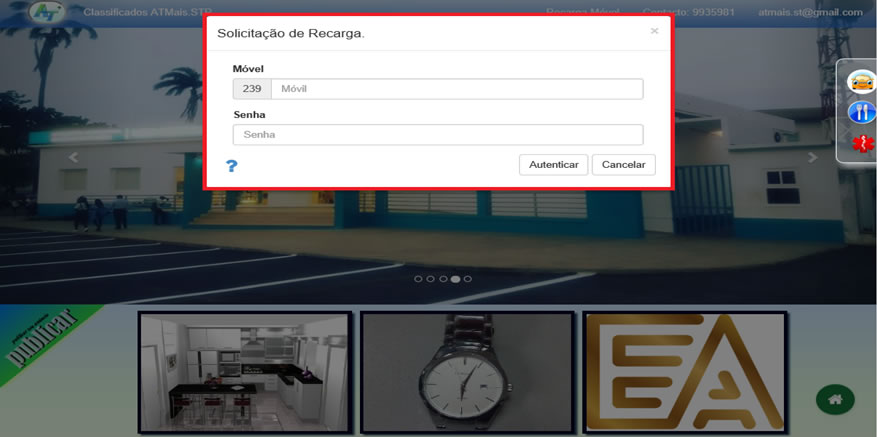This screenshot has width=877, height=437.
Task: Open the restaurant fork and knife icon
Action: coord(861,112)
